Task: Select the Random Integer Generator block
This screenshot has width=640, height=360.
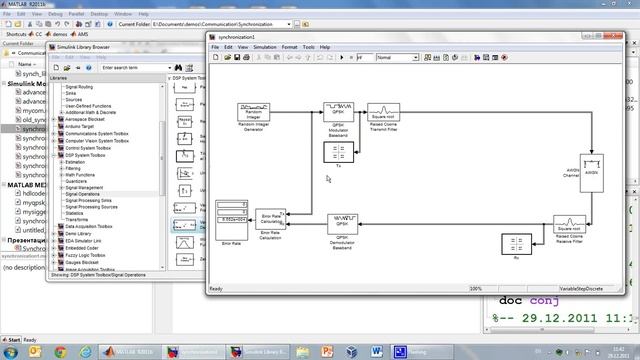Action: (x=253, y=112)
